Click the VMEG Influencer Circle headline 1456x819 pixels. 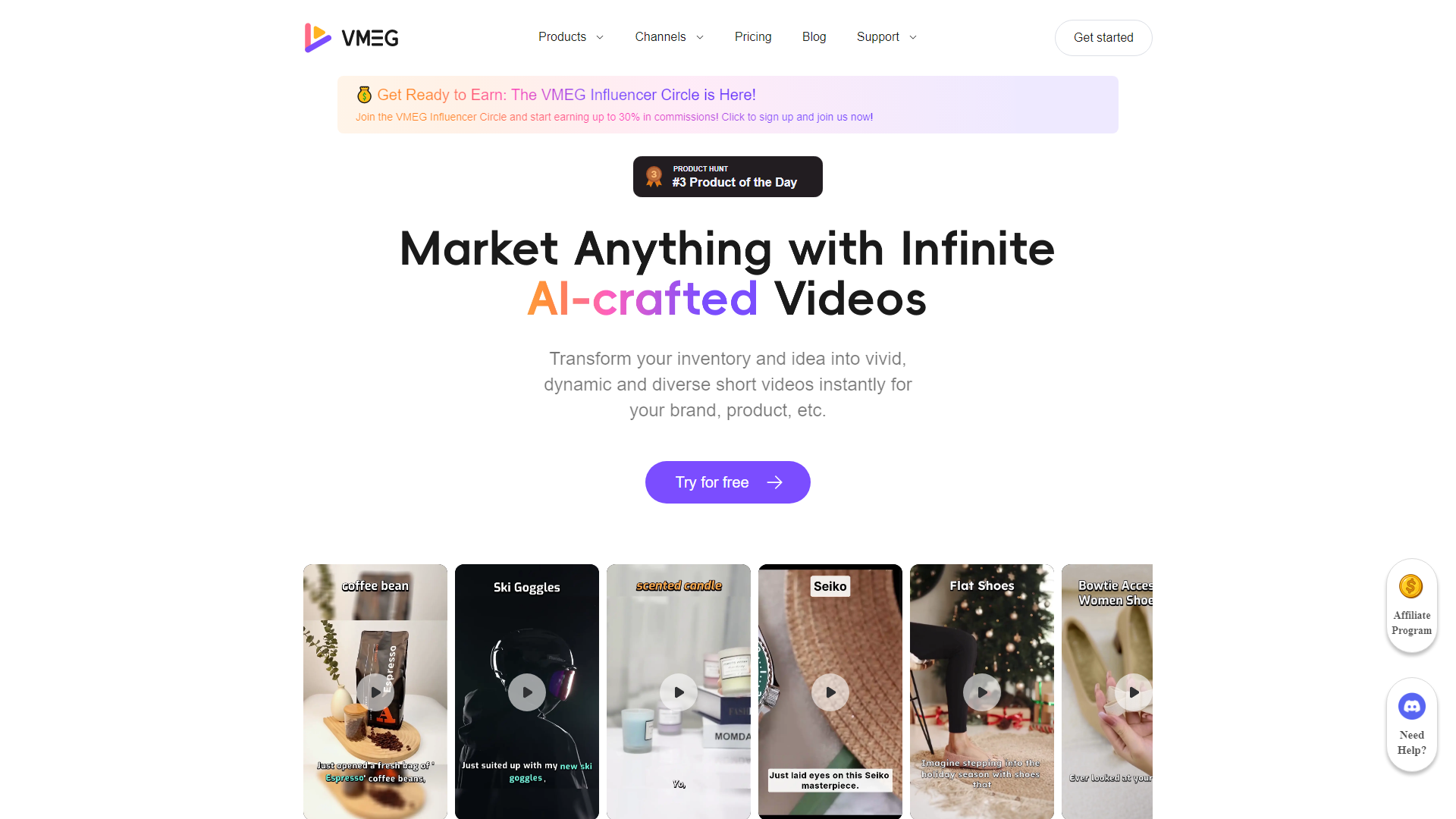565,95
